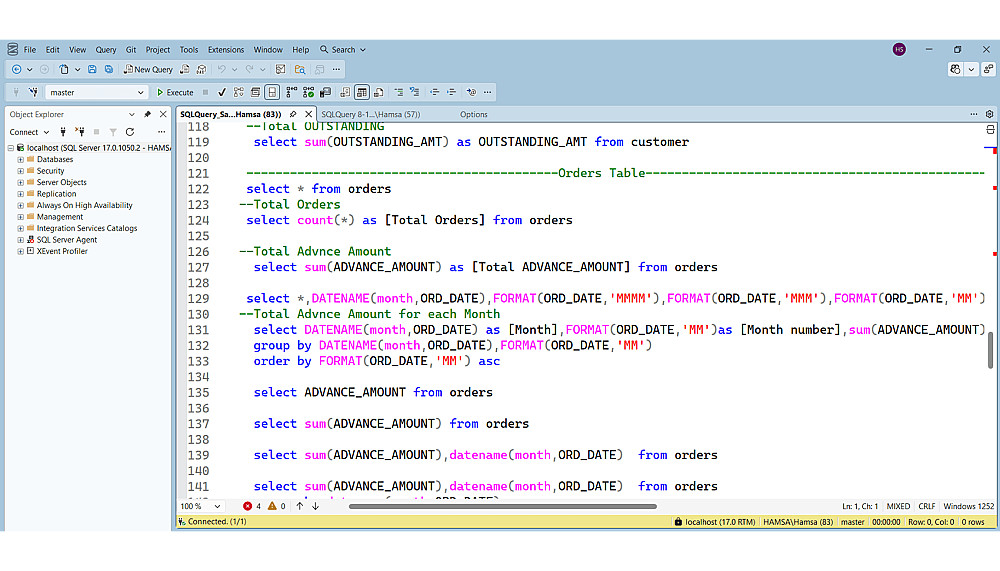Open the Query menu
The width and height of the screenshot is (1000, 571).
(106, 49)
